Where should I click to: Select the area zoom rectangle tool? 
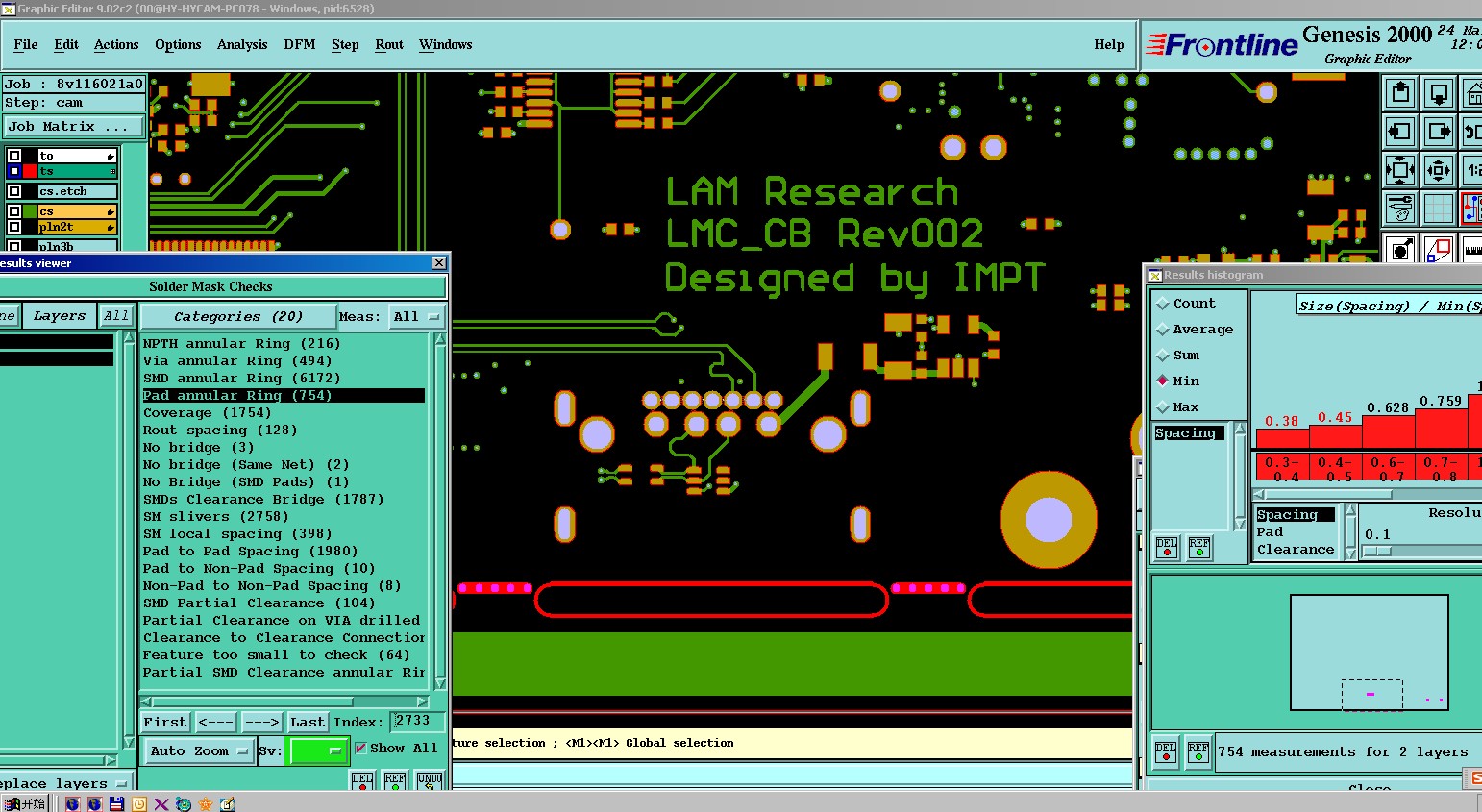pyautogui.click(x=1439, y=249)
